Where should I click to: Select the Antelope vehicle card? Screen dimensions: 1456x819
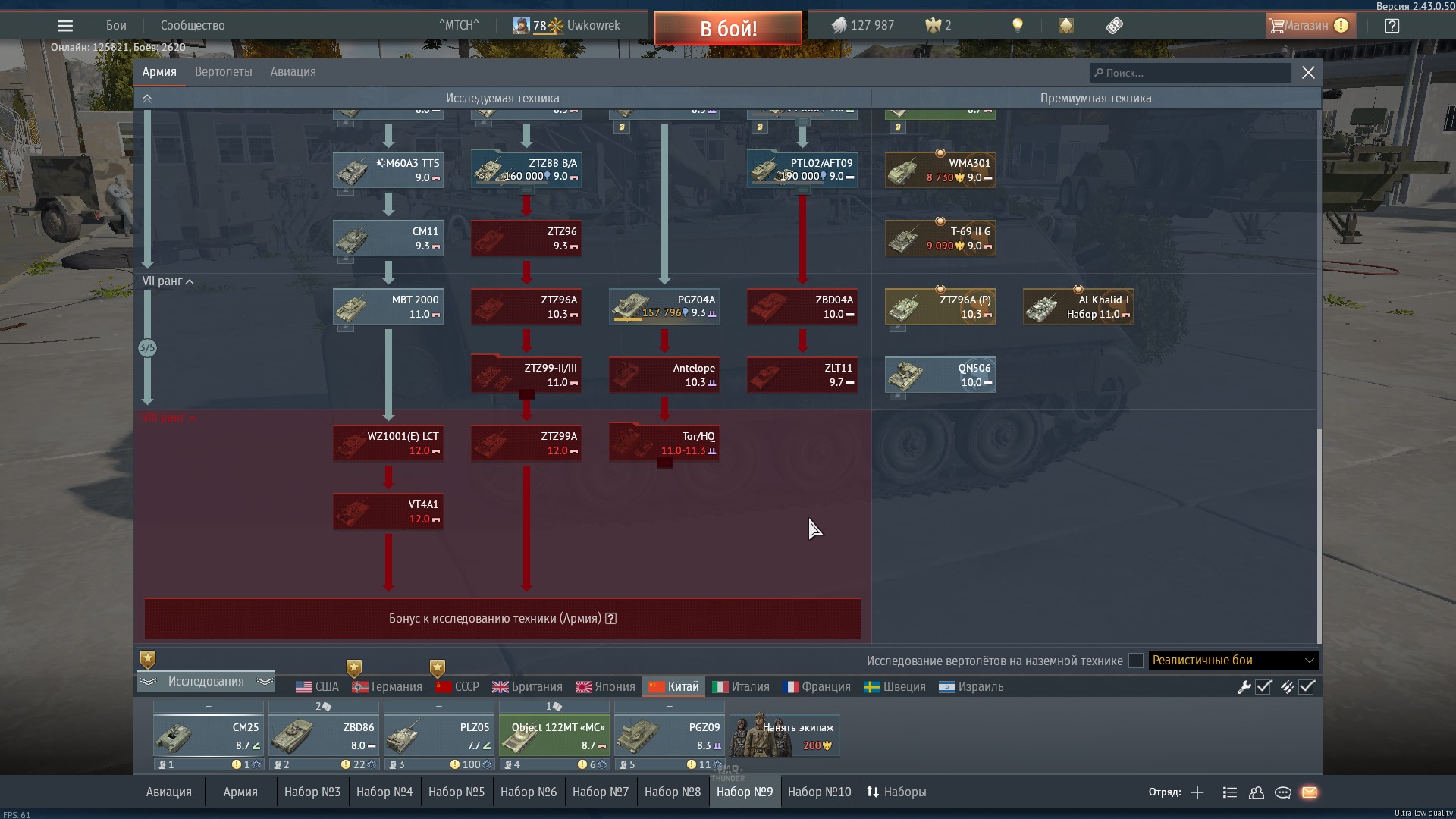(x=664, y=375)
